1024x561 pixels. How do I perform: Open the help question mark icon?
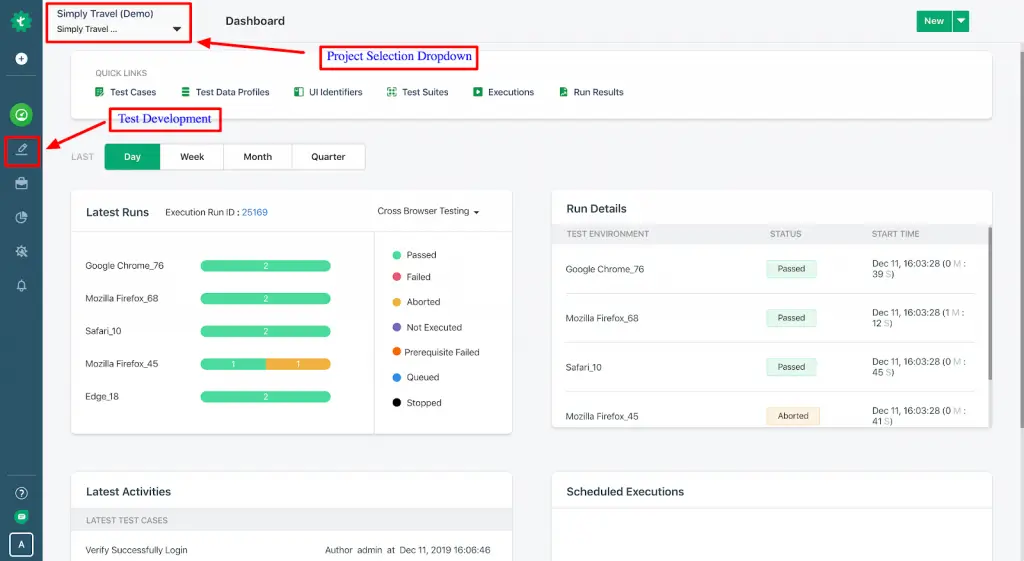[21, 493]
